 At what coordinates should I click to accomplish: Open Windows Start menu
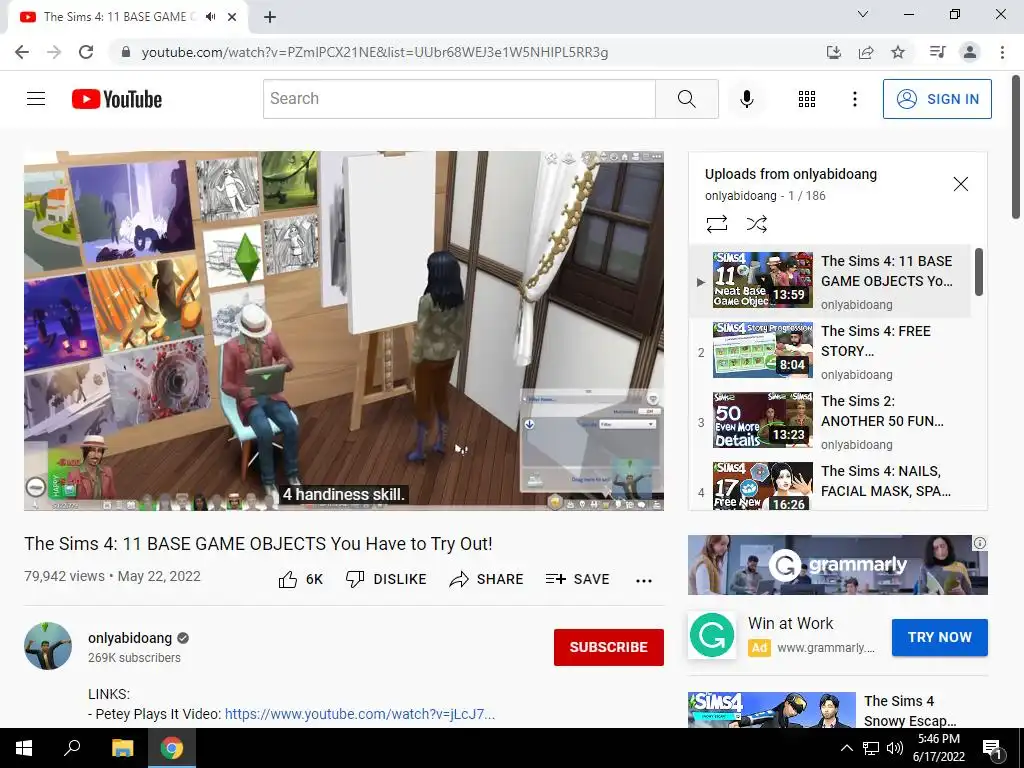tap(24, 748)
